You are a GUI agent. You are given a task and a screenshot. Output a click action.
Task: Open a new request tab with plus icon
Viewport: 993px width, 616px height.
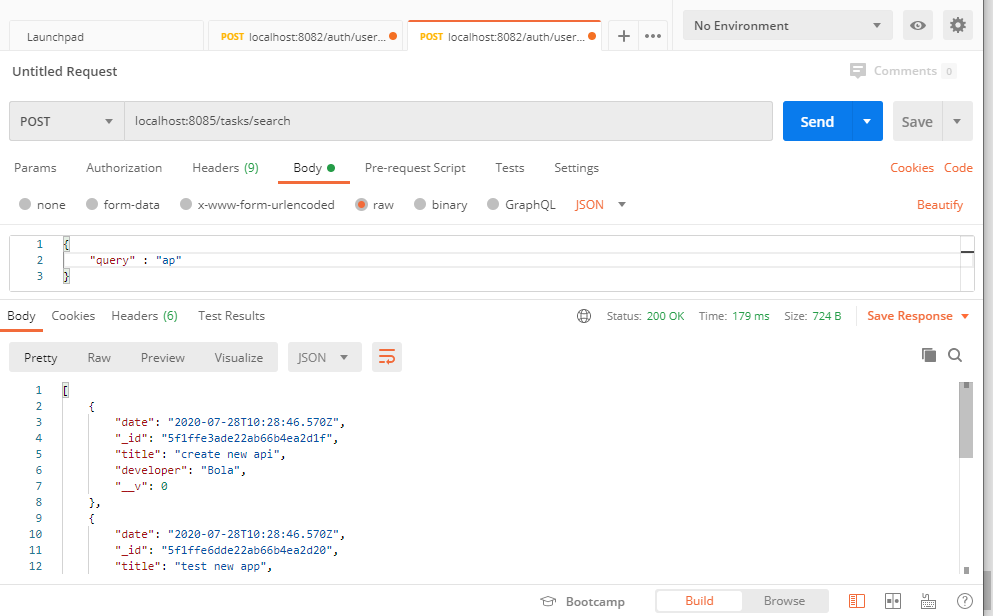click(x=623, y=36)
